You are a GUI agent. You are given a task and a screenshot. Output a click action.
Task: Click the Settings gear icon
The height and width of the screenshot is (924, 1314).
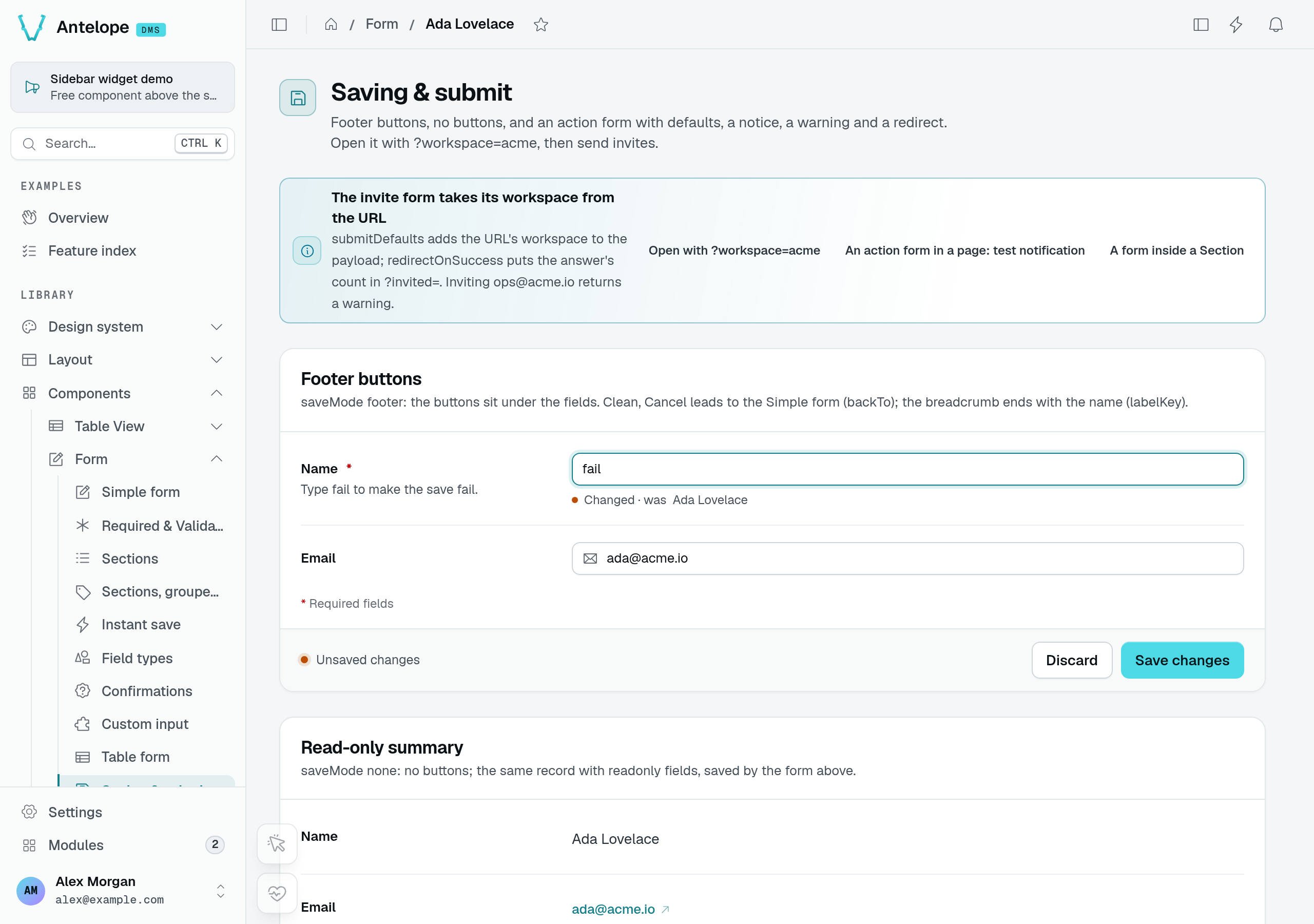click(x=29, y=812)
